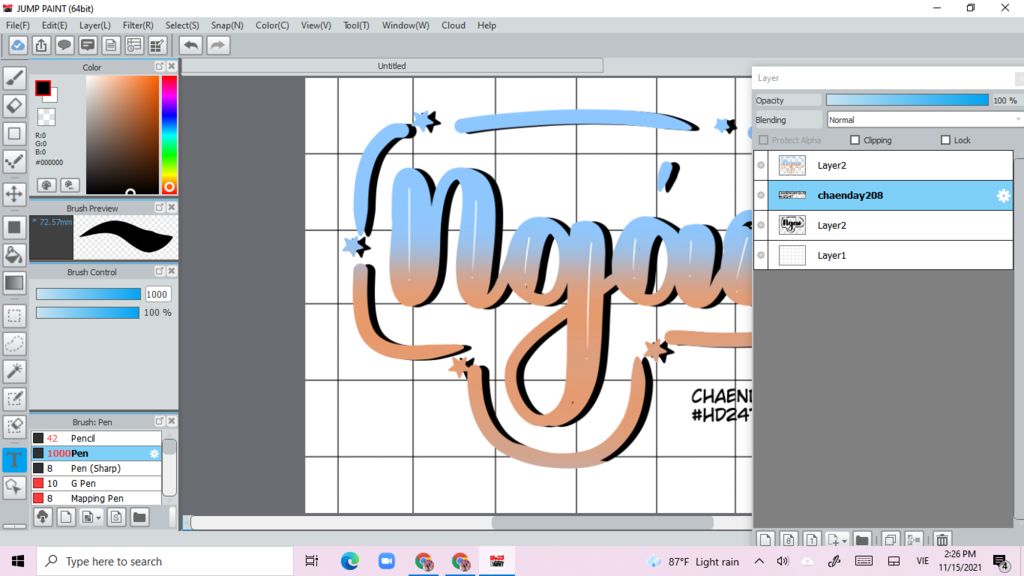Open the brush add dropdown arrow
The width and height of the screenshot is (1024, 576).
click(99, 518)
